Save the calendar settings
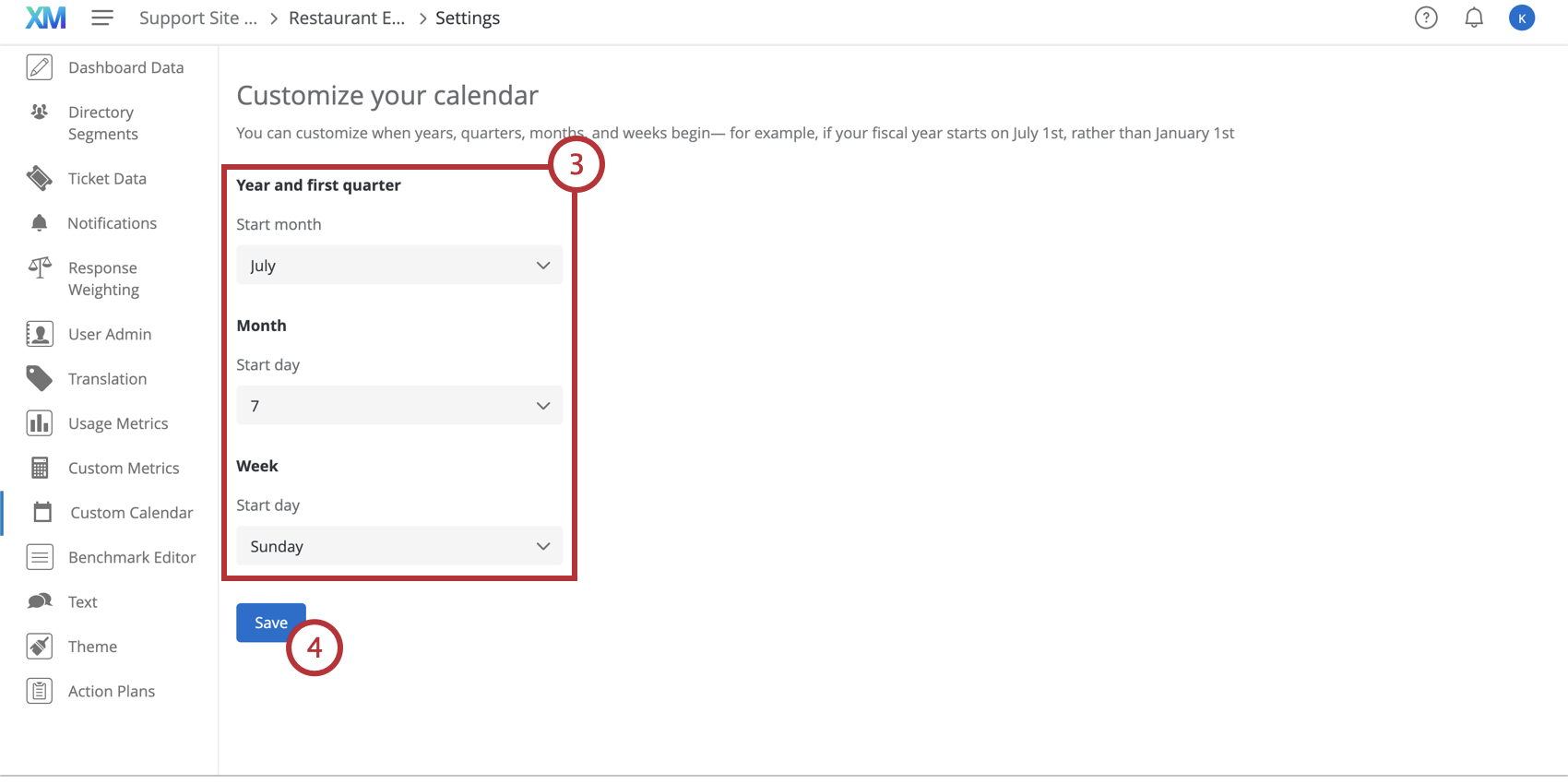Screen dimensions: 1568x784 270,623
